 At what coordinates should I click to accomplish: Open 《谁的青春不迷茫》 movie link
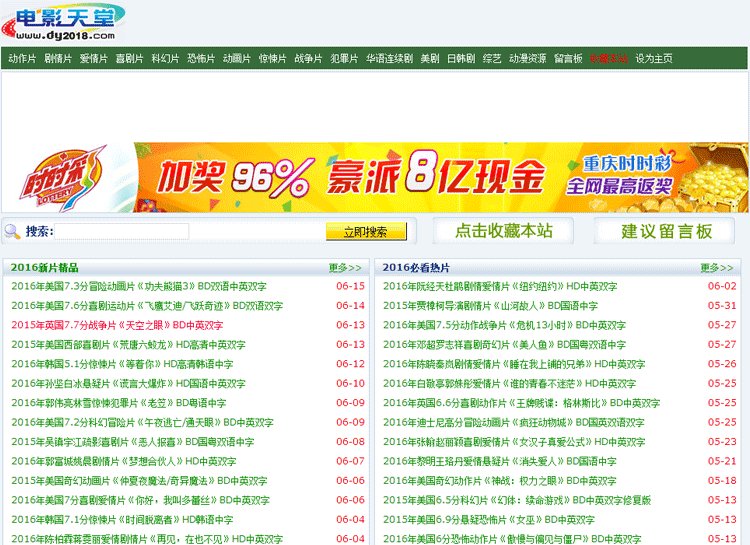509,384
